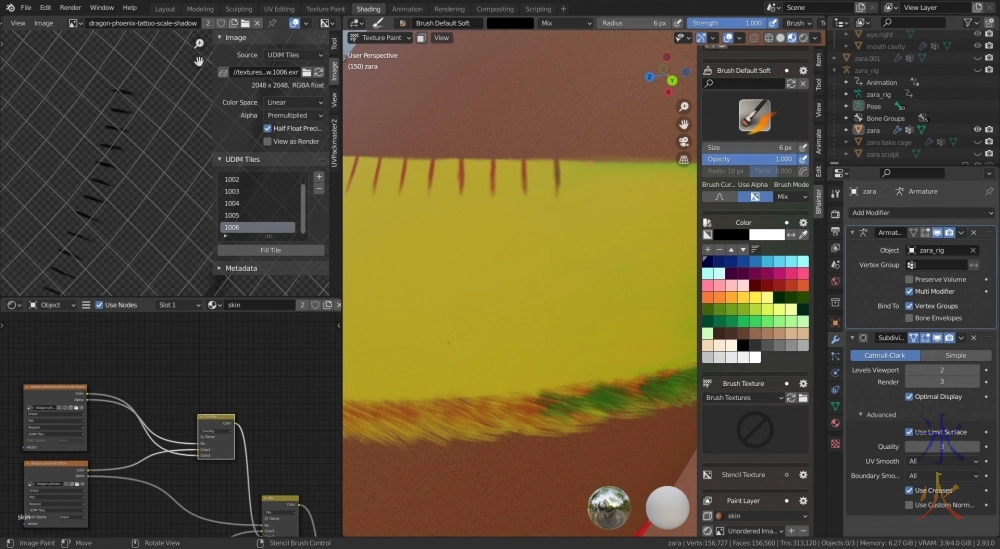Add a new UDIM tile with plus button
The height and width of the screenshot is (549, 1000).
coord(319,177)
